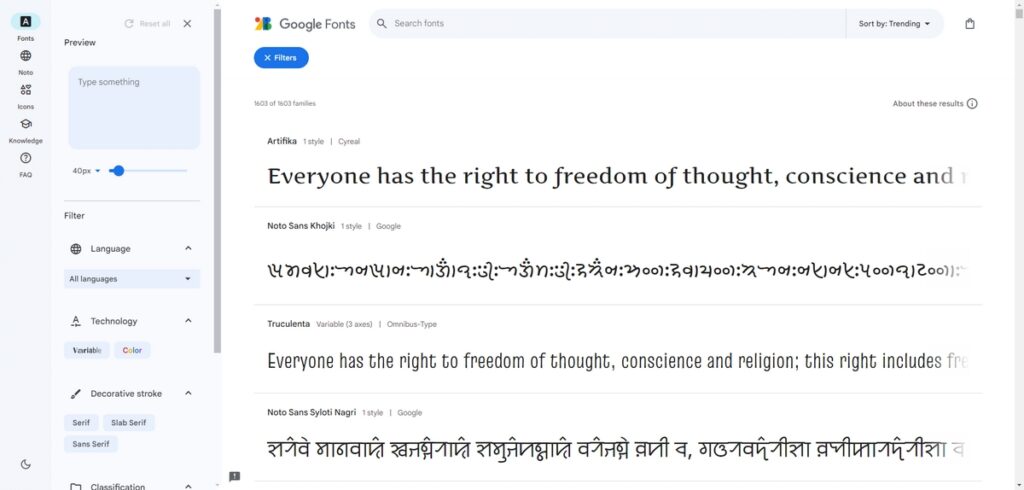Toggle the Variable technology filter
The image size is (1024, 490).
[87, 350]
